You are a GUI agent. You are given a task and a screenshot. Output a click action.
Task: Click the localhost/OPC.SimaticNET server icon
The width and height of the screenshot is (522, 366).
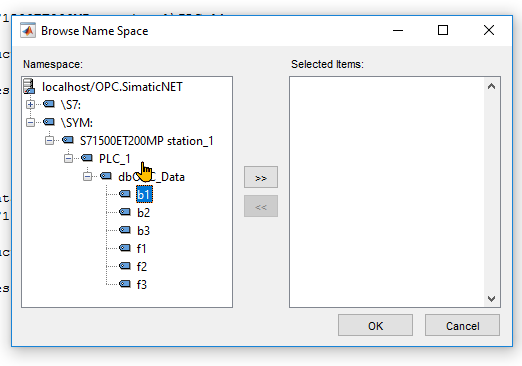[x=29, y=86]
